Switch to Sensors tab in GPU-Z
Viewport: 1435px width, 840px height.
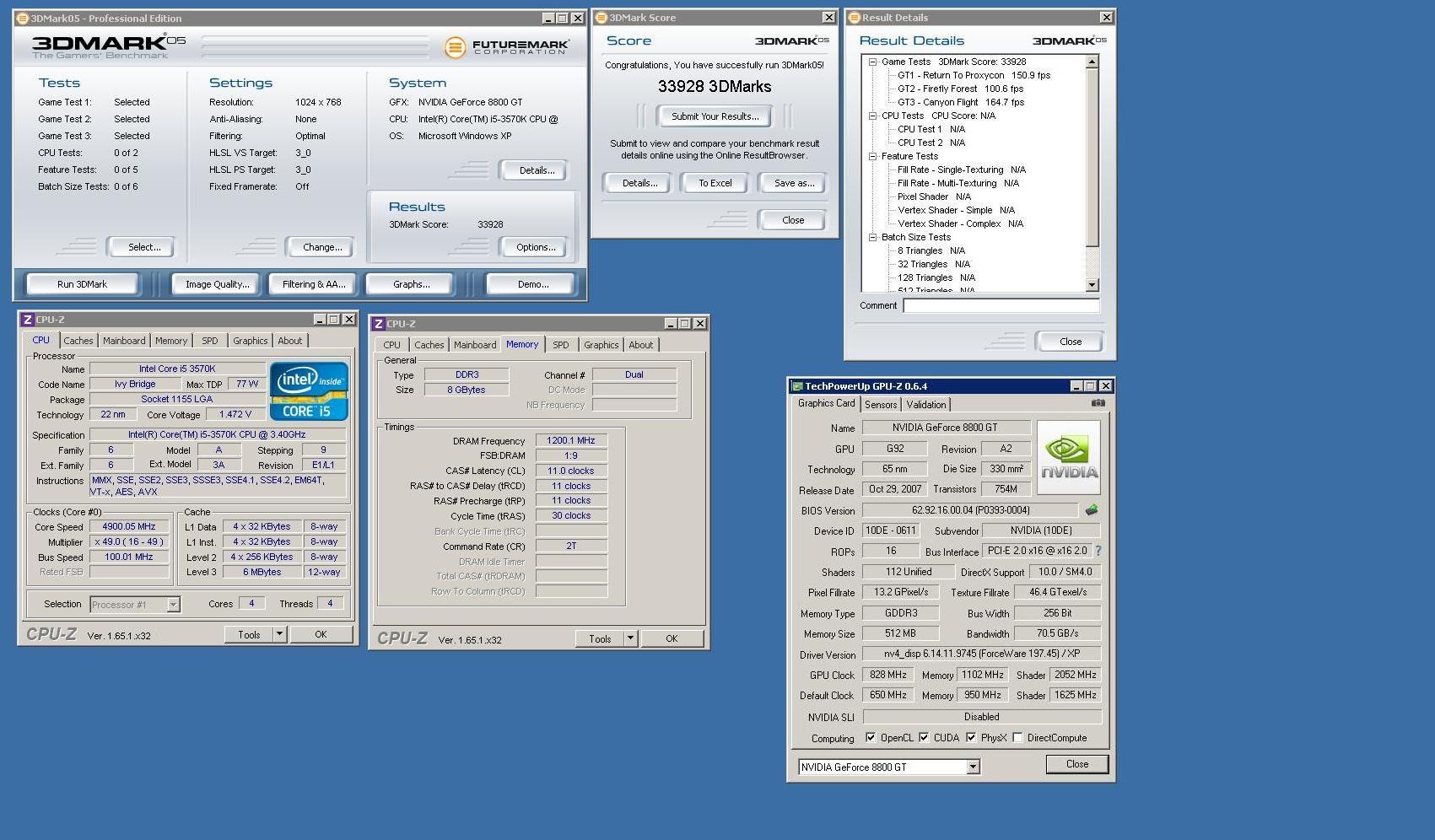(x=881, y=405)
